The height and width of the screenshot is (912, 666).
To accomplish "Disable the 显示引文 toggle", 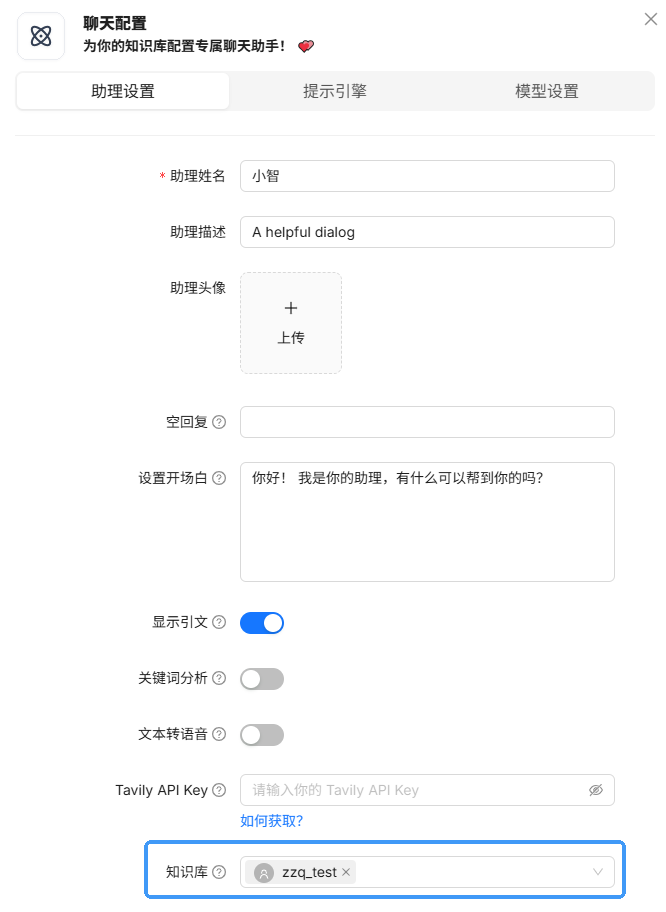I will tap(261, 622).
